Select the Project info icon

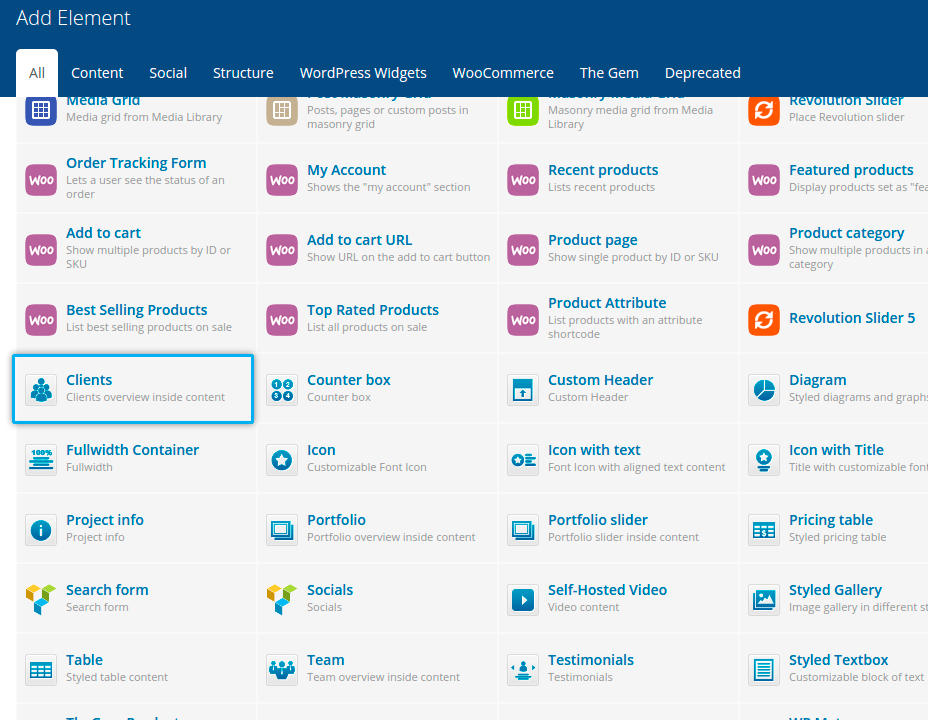coord(41,530)
